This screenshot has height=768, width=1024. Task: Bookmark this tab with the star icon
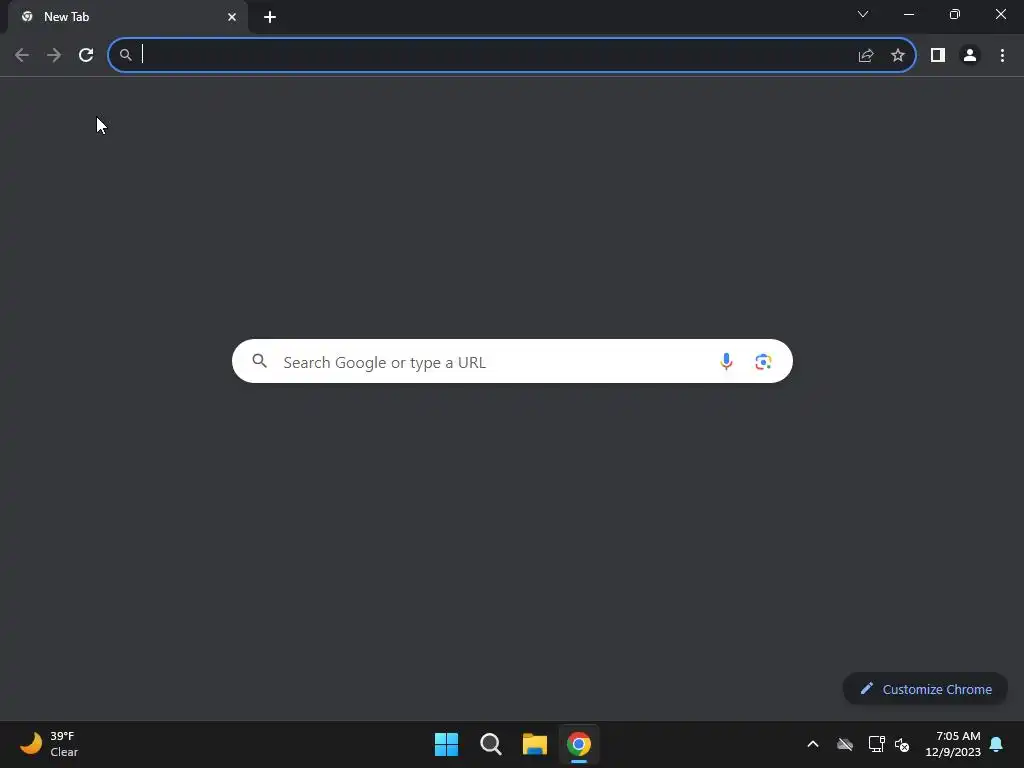[898, 56]
